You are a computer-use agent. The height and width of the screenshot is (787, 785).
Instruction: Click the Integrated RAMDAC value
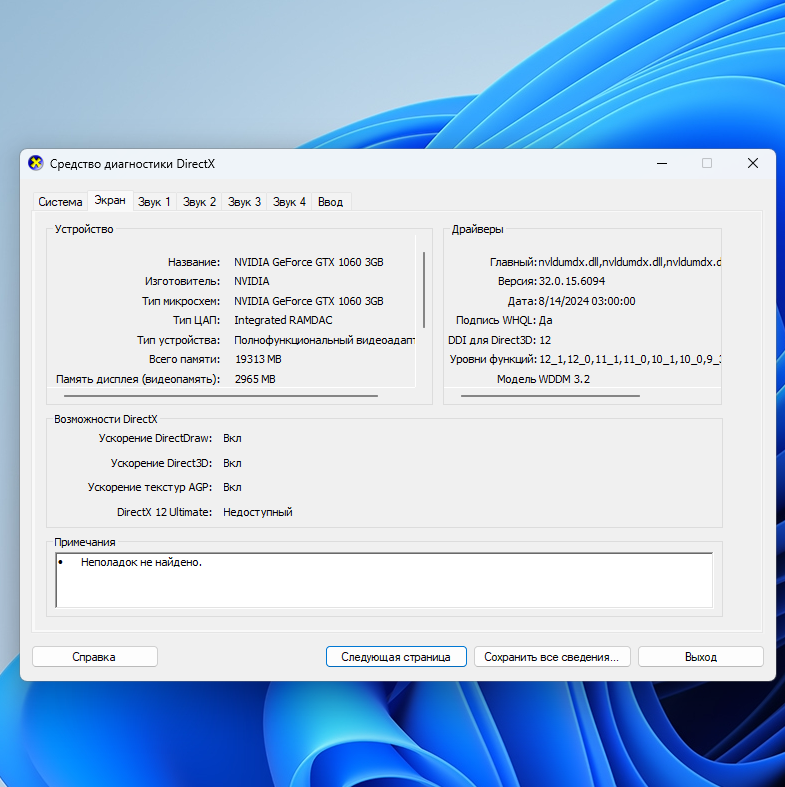pyautogui.click(x=283, y=320)
